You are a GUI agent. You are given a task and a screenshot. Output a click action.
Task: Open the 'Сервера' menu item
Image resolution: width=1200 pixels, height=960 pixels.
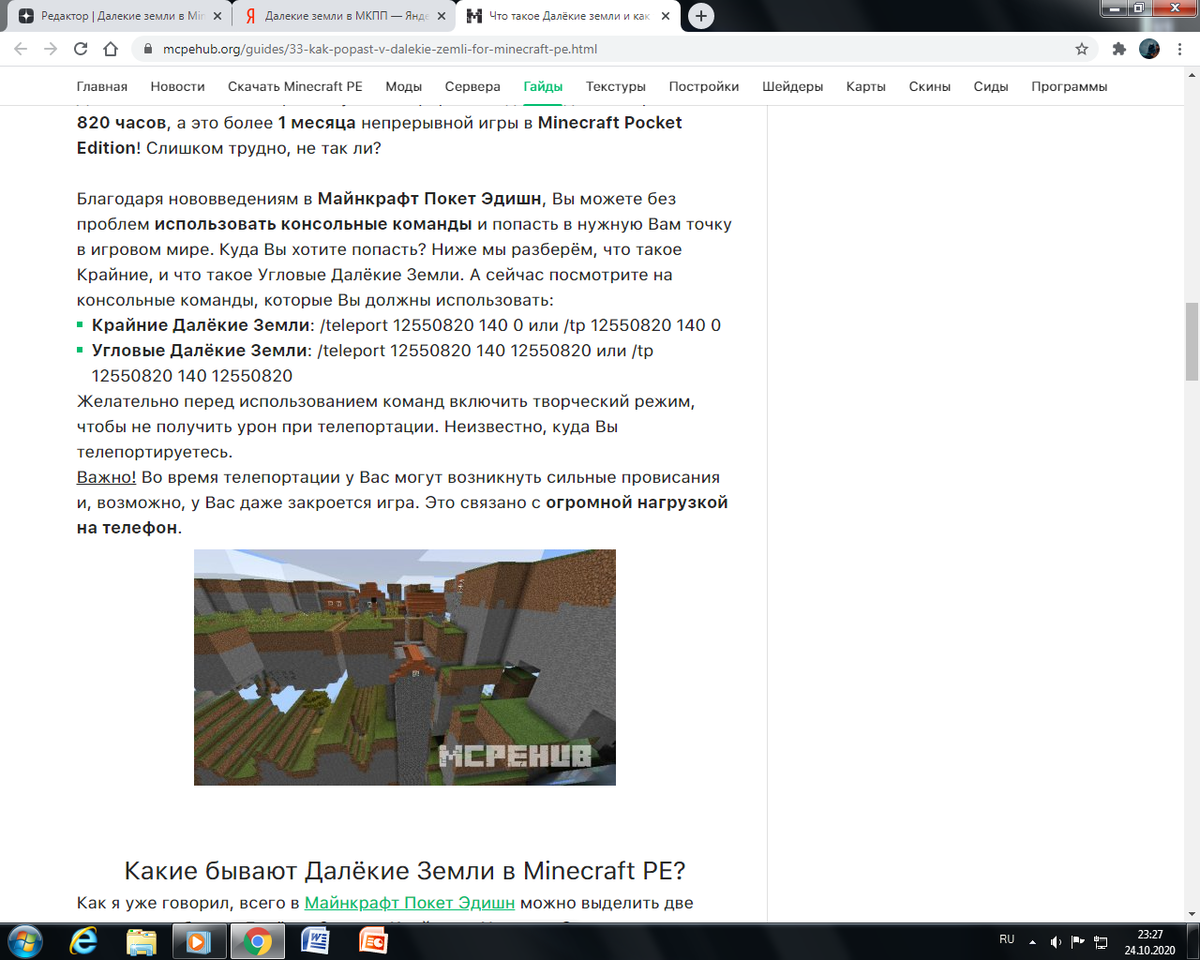click(x=473, y=87)
